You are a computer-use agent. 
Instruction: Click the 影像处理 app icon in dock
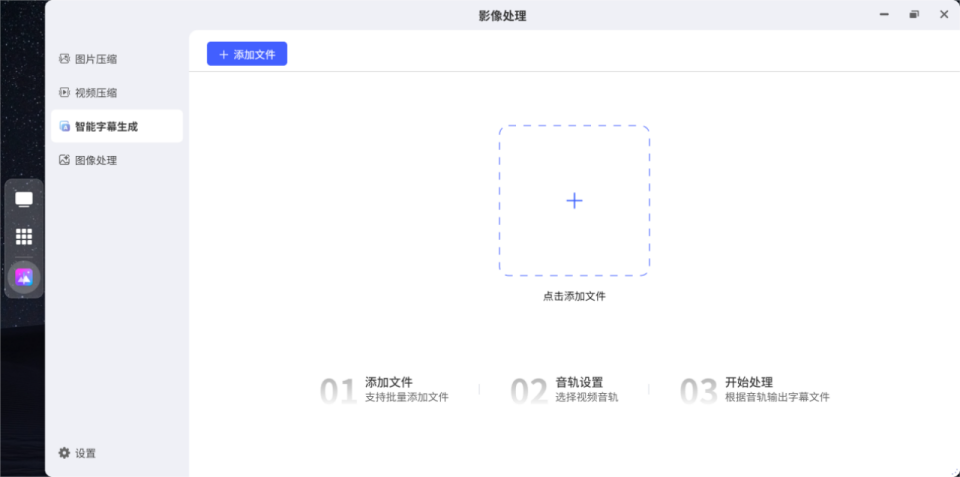pyautogui.click(x=24, y=277)
